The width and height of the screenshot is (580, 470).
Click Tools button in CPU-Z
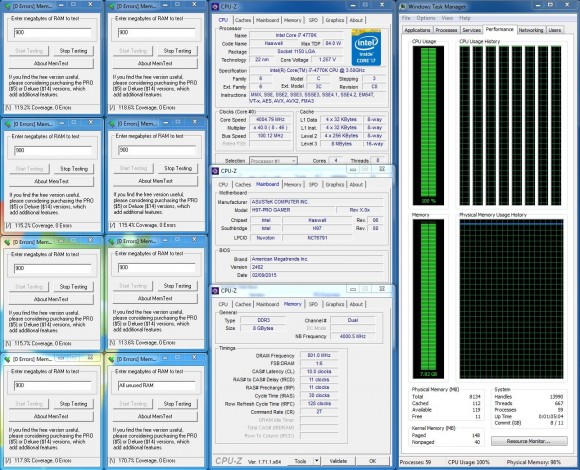pyautogui.click(x=300, y=461)
